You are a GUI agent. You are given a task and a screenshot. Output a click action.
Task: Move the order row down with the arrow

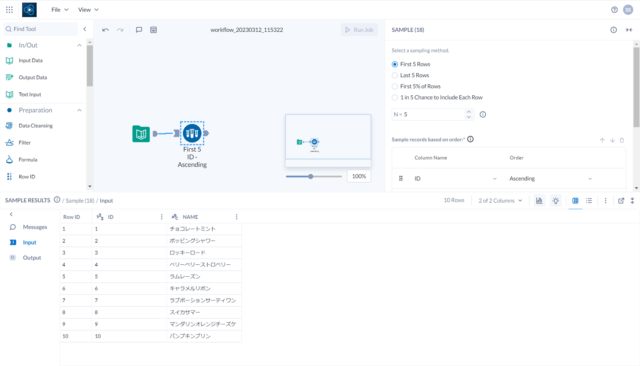(x=612, y=140)
